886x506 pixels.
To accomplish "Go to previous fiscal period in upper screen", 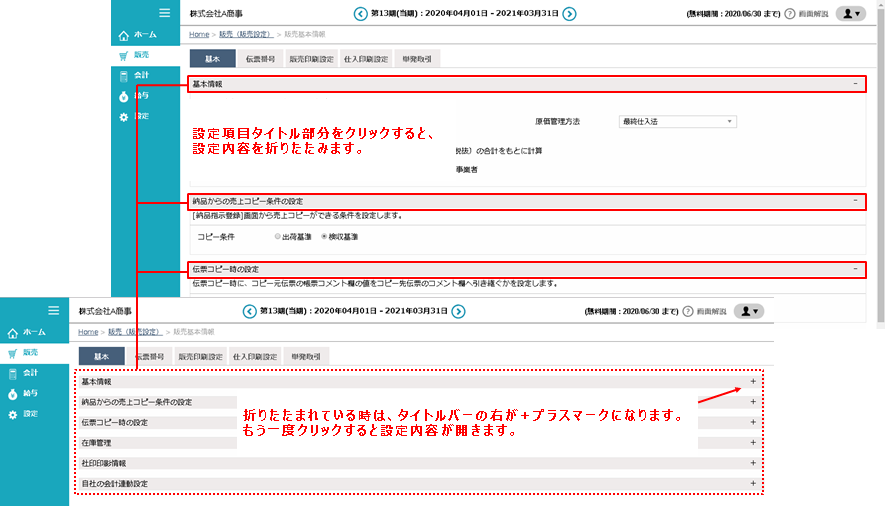I will [361, 14].
